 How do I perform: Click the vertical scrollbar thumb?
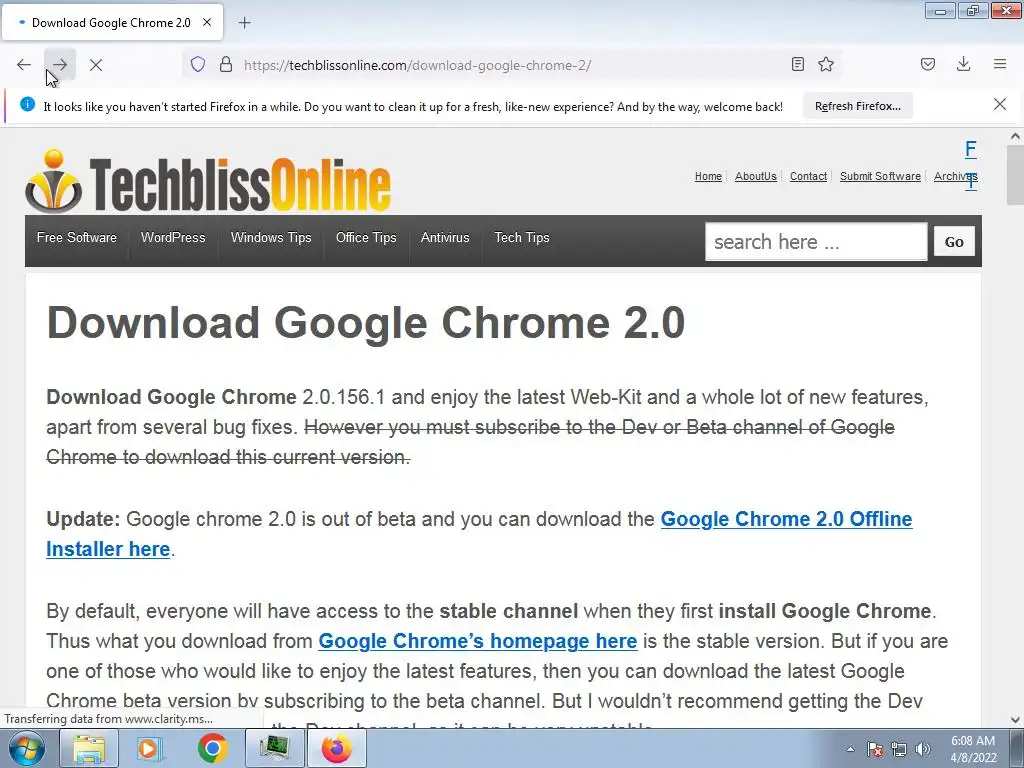1015,175
